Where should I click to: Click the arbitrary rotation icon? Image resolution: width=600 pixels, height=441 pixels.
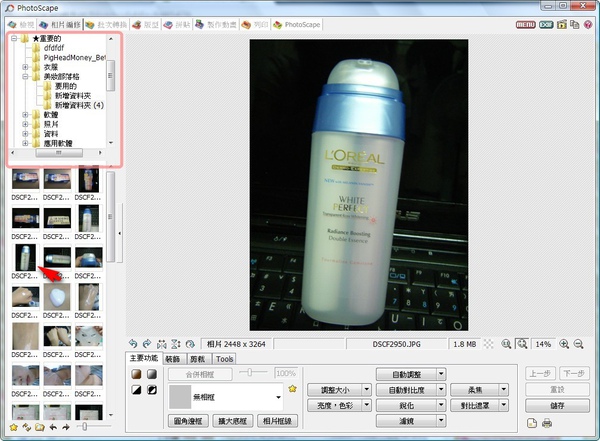tap(190, 344)
